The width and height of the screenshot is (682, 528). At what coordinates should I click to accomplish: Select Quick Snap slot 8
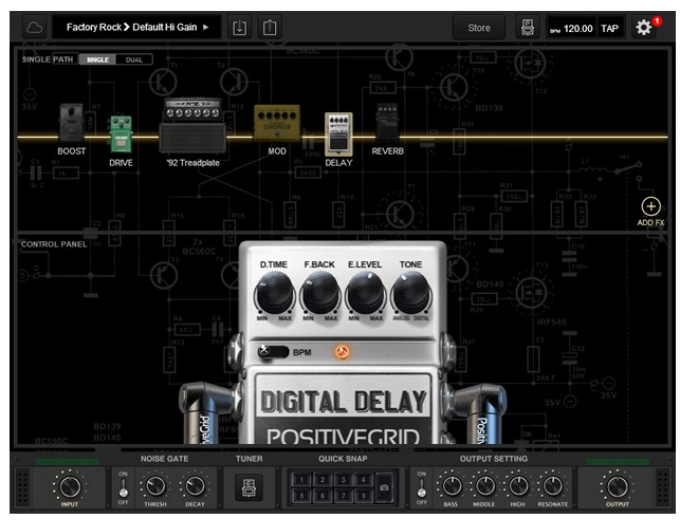tap(364, 495)
